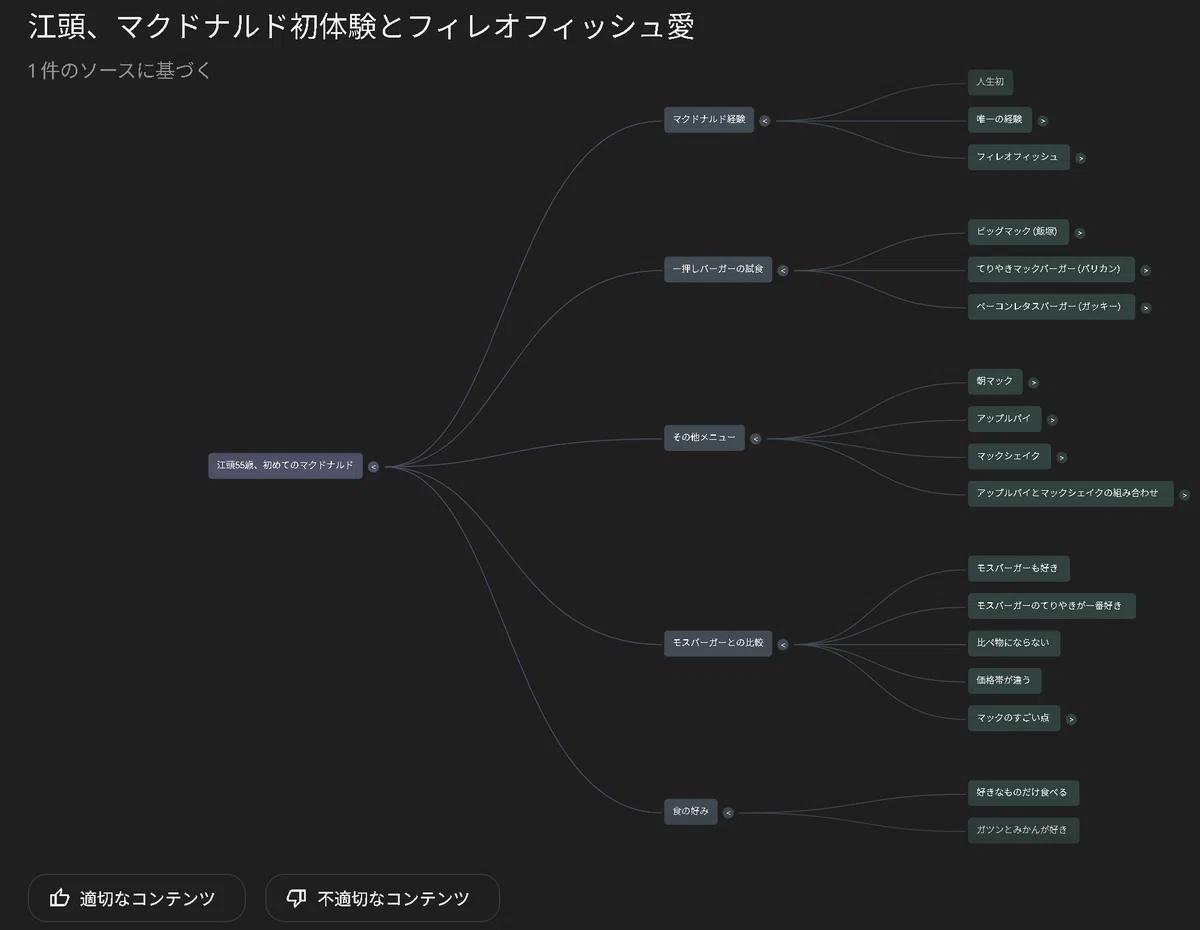Image resolution: width=1200 pixels, height=930 pixels.
Task: Select the root node 江頭55歳、初めてのマクドナルド
Action: 285,466
